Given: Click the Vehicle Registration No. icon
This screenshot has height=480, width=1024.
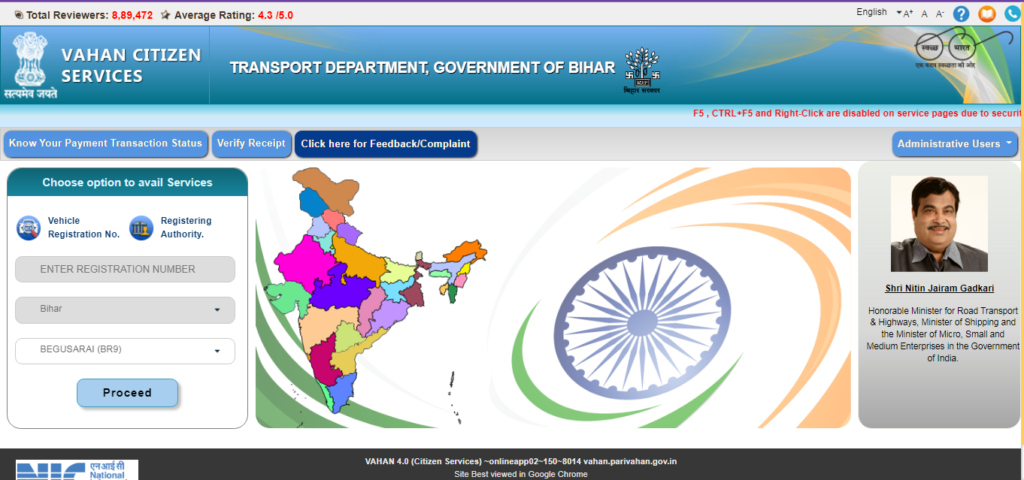Looking at the screenshot, I should 28,227.
